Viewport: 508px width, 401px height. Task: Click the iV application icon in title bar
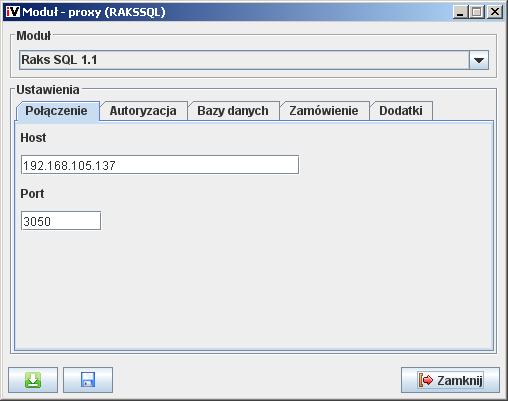coord(13,12)
